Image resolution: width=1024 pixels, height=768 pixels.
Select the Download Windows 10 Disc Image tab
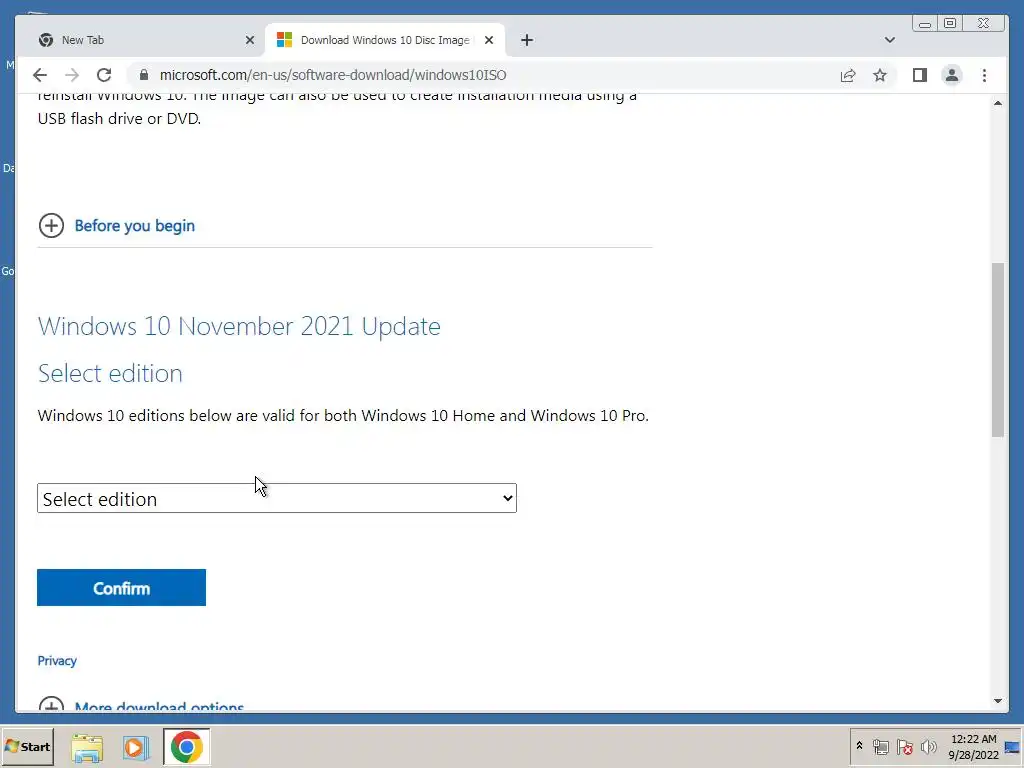click(x=385, y=40)
